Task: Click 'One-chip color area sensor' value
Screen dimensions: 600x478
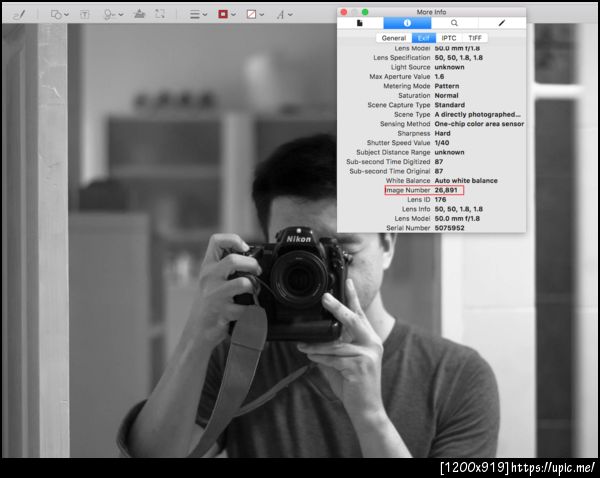Action: (479, 124)
